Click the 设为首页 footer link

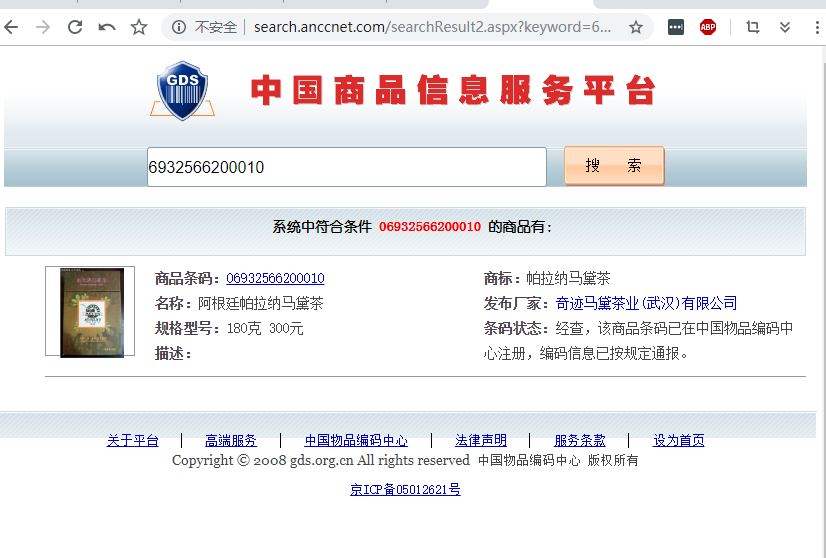[678, 440]
